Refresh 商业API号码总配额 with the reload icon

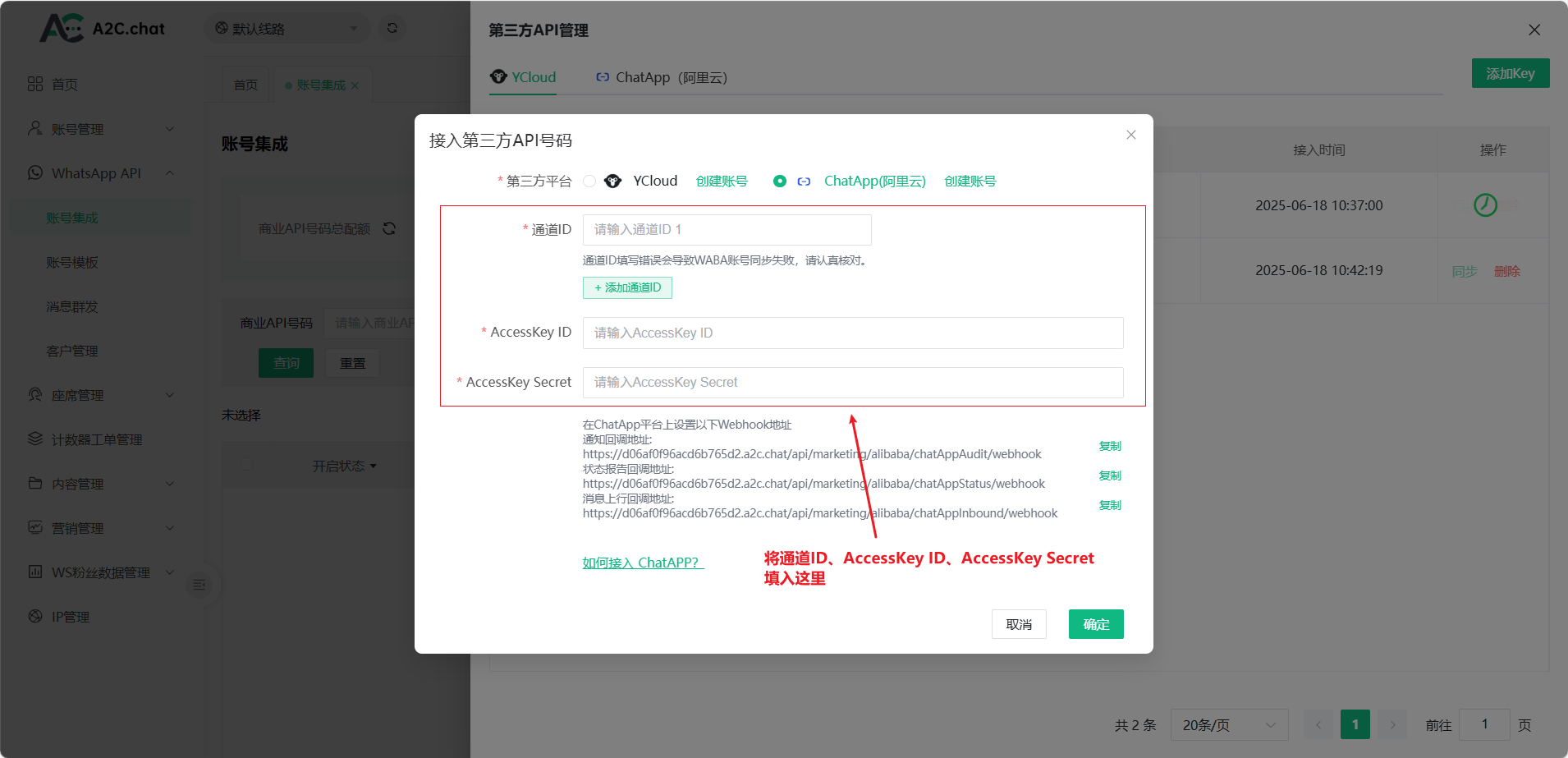(389, 228)
